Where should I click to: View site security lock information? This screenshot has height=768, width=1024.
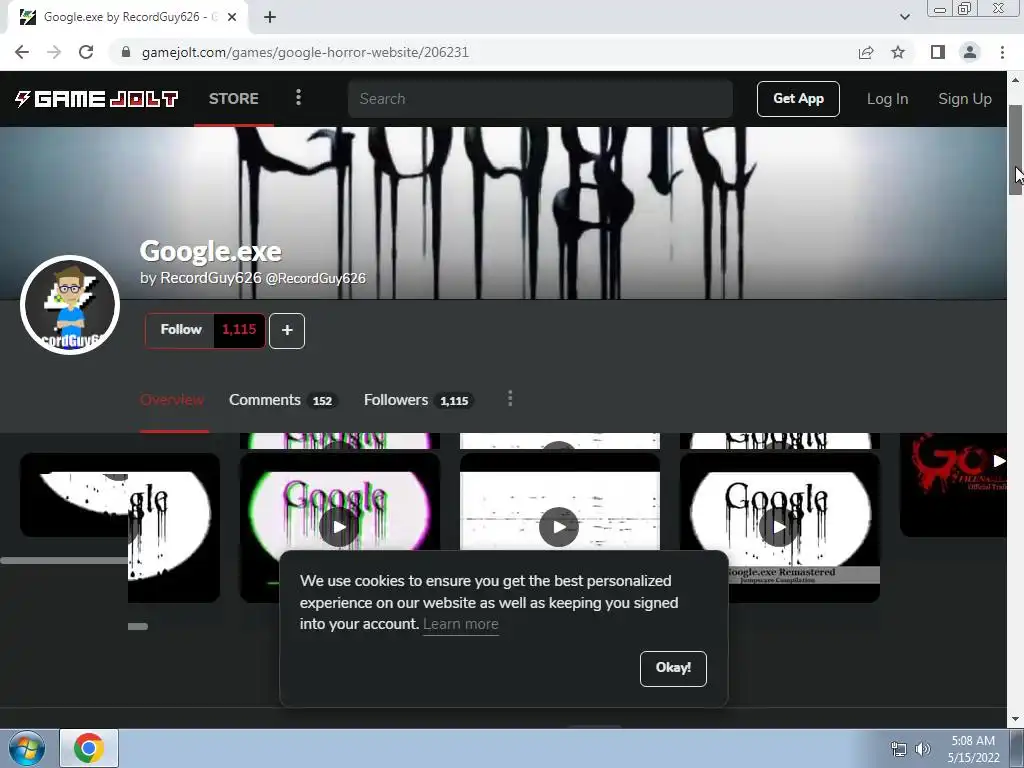[126, 52]
